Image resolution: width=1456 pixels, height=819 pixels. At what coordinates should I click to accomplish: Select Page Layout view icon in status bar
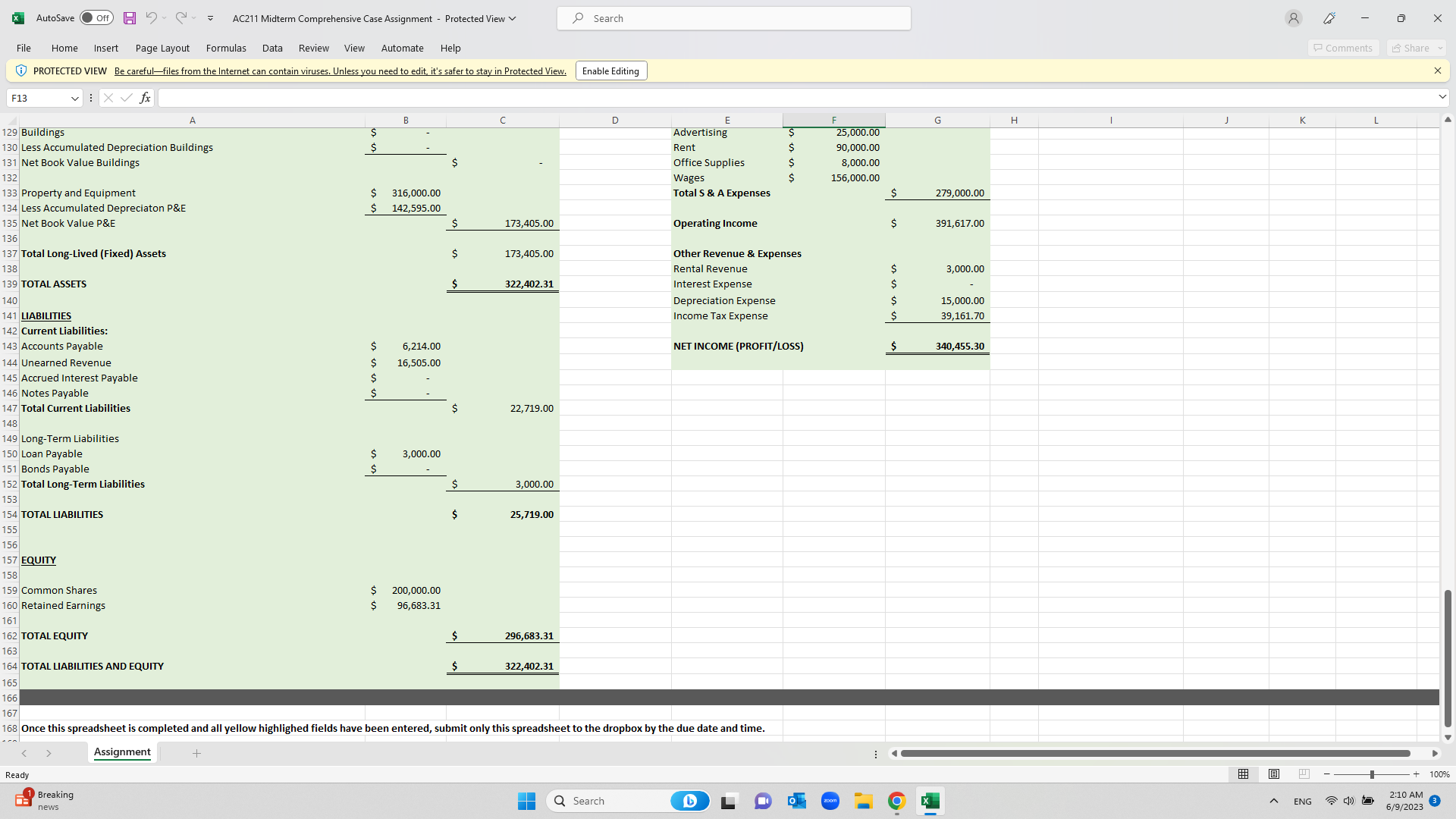(x=1273, y=774)
